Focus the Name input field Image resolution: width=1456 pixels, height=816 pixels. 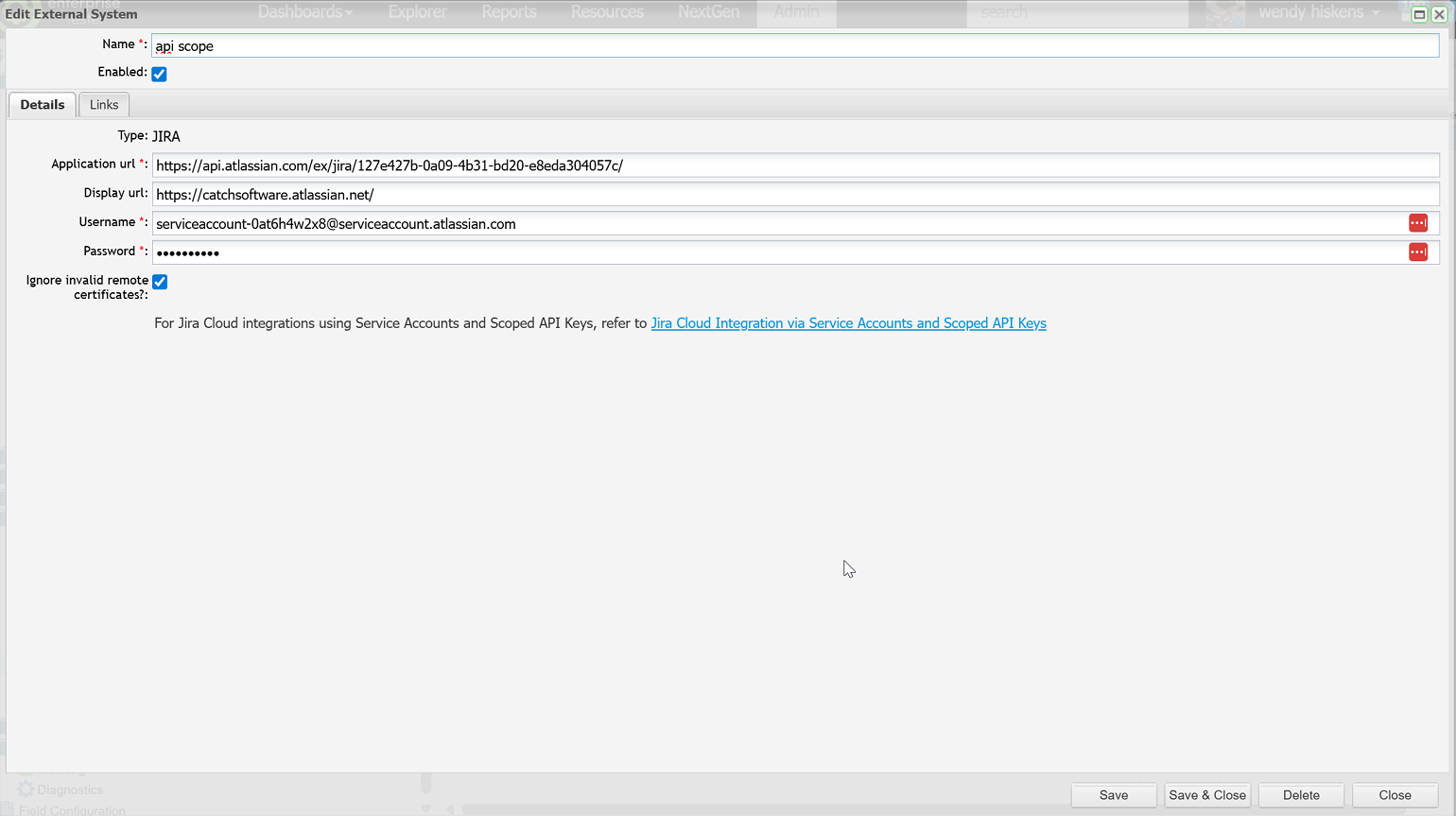click(x=794, y=45)
